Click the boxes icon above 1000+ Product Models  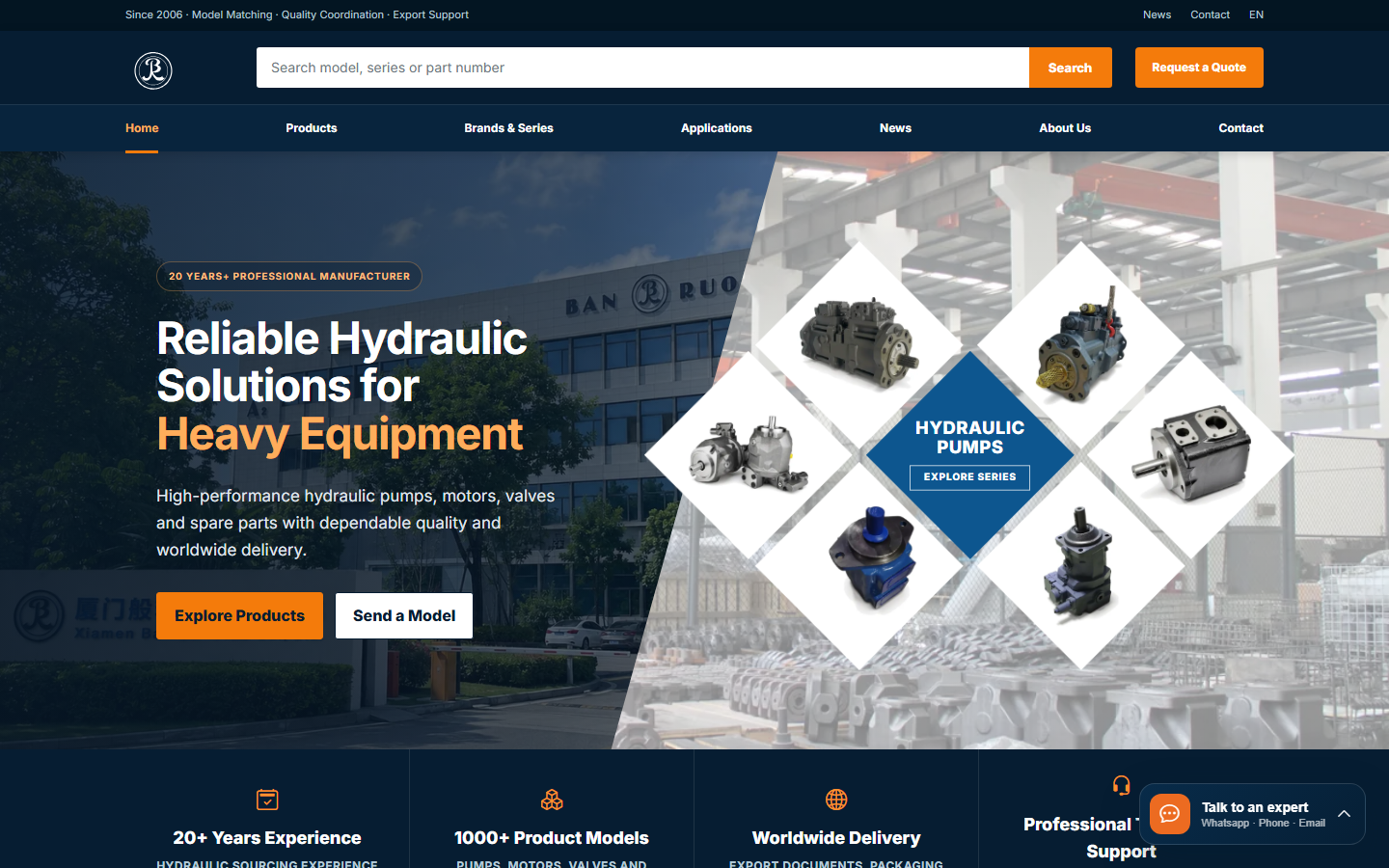[x=552, y=800]
